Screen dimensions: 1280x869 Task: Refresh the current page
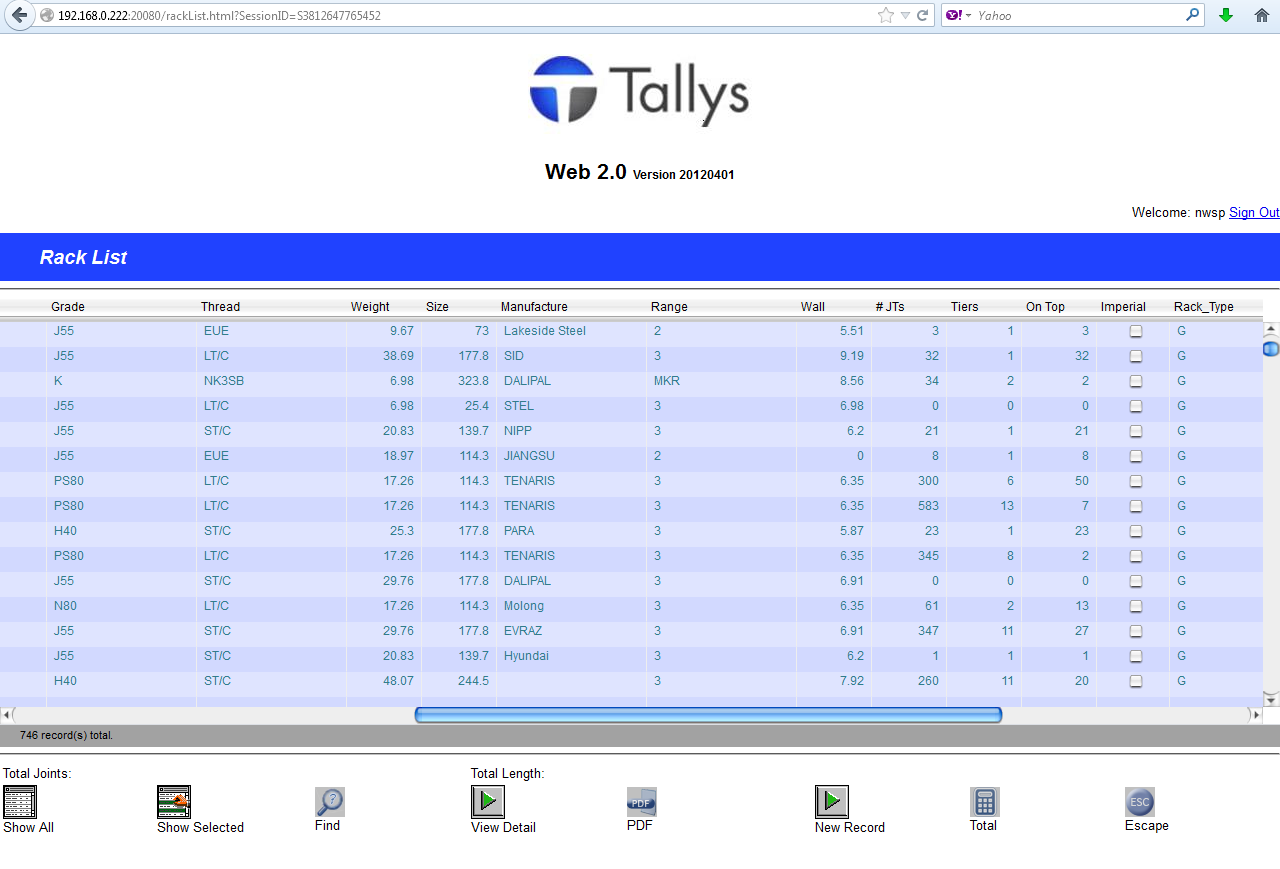pos(923,15)
